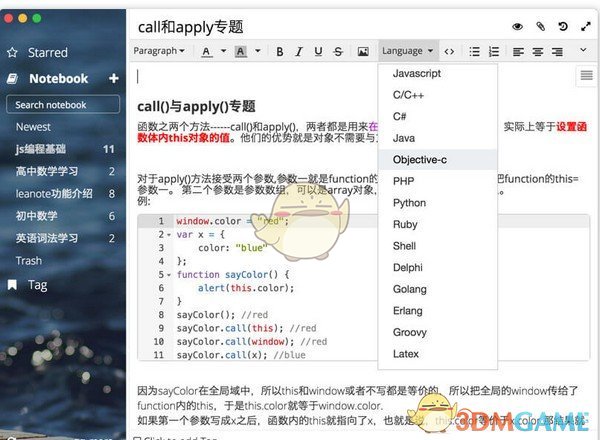
Task: Open the Trash folder
Action: [29, 261]
